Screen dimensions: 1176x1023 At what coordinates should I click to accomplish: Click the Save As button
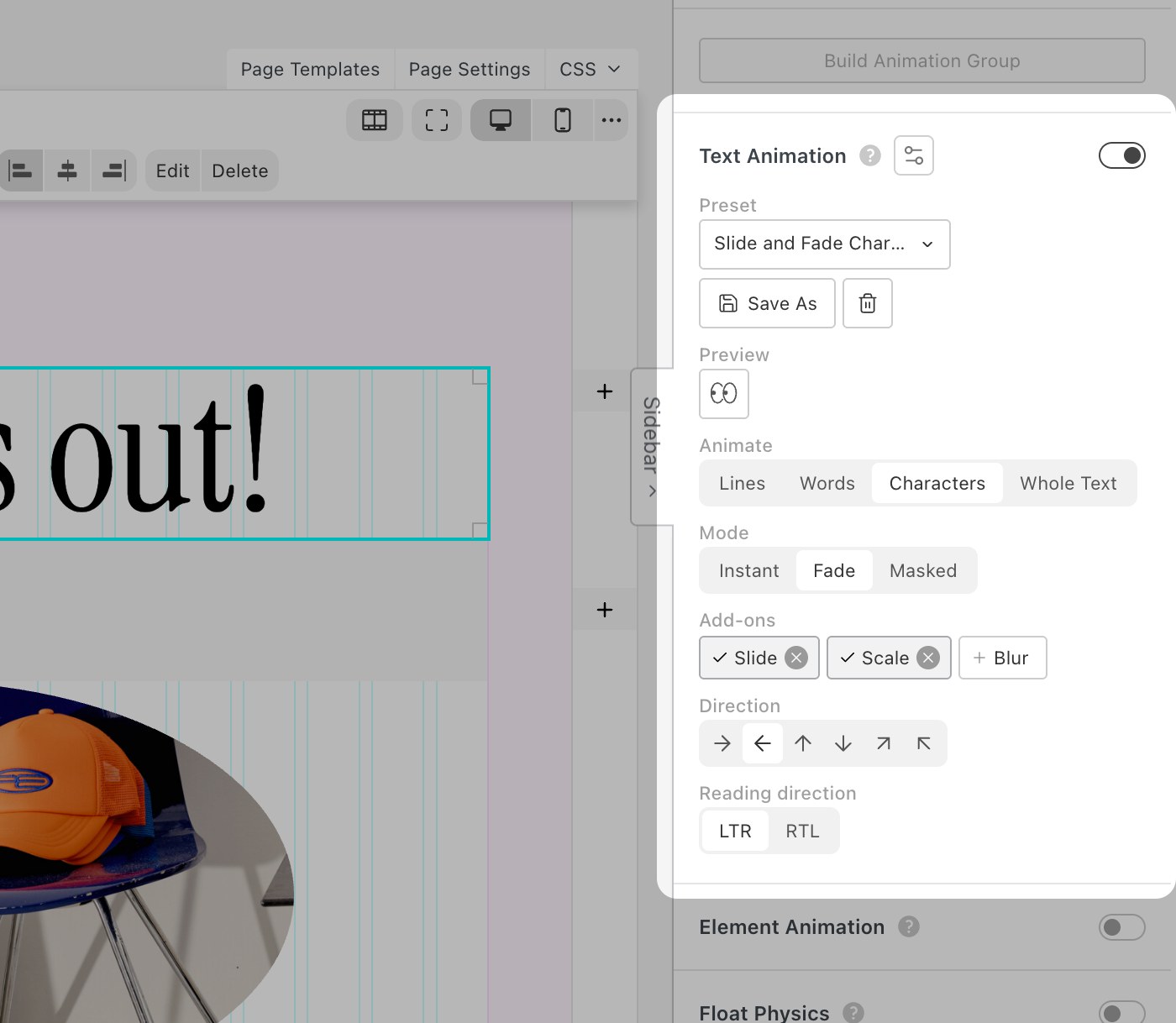(x=768, y=303)
